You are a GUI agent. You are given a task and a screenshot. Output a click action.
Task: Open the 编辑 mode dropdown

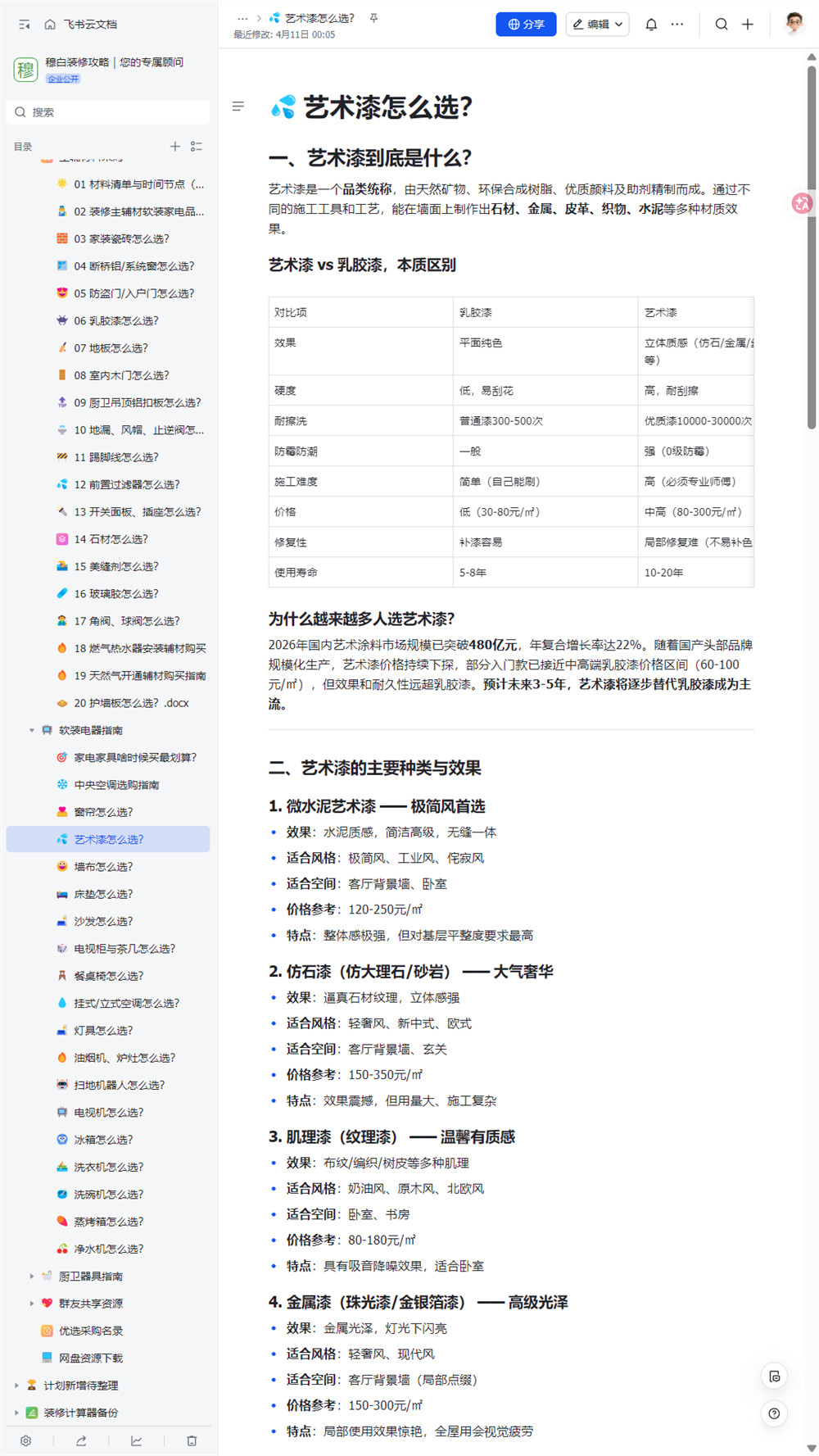(x=597, y=25)
